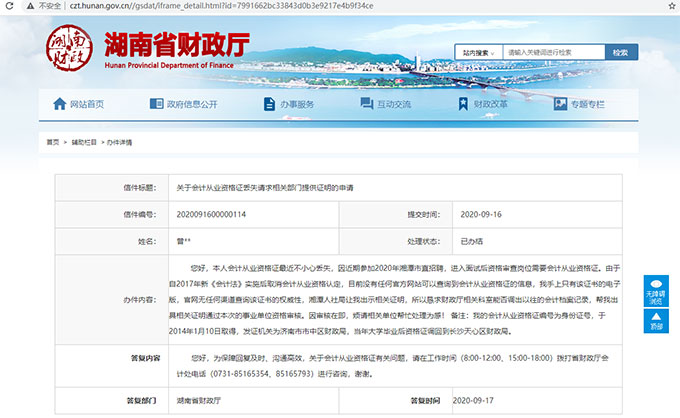Click the bookmark icon beside 财政改革
Screen dimensions: 680x418
[x=463, y=104]
